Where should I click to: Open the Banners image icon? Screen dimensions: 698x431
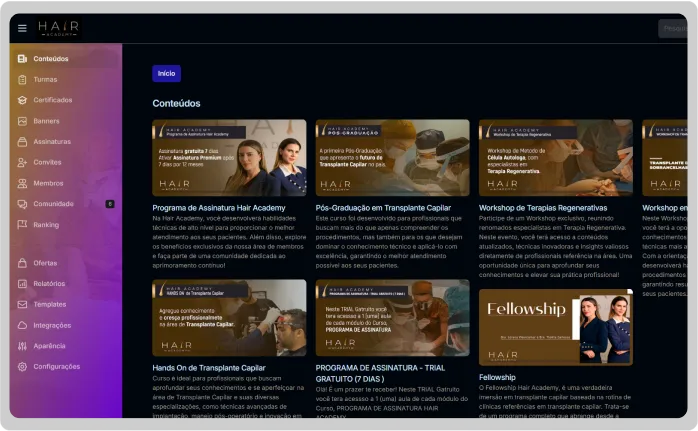(22, 121)
